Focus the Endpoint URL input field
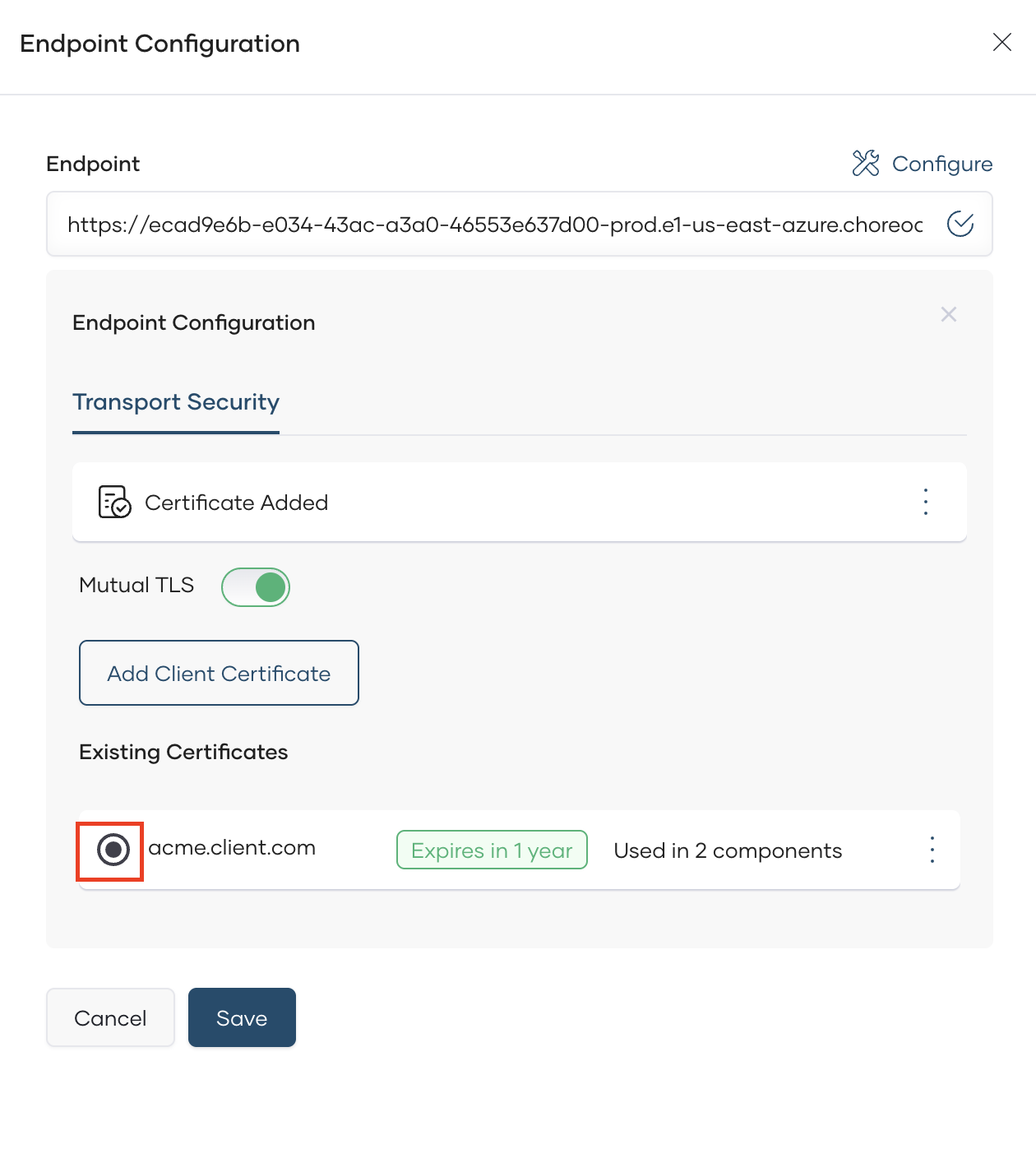The height and width of the screenshot is (1163, 1036). click(495, 225)
